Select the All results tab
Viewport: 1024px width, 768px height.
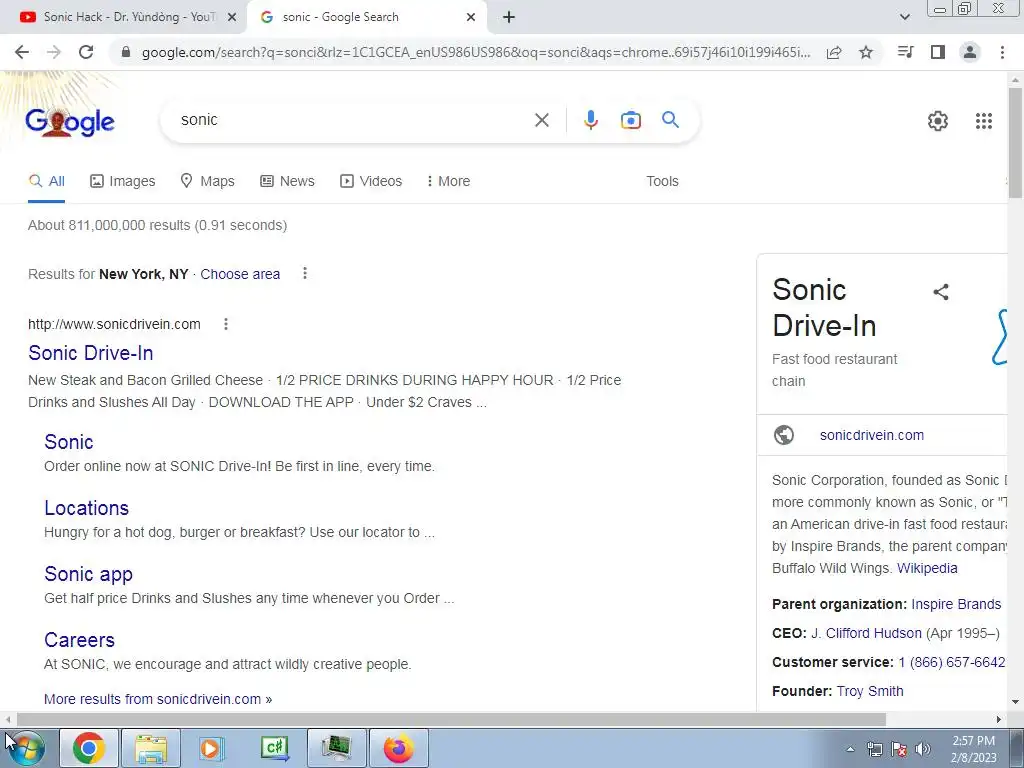(46, 182)
